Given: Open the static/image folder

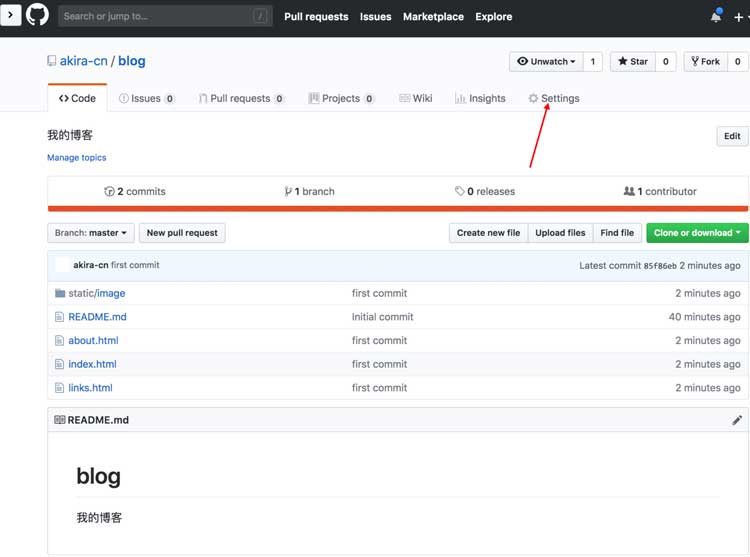Looking at the screenshot, I should coord(97,293).
